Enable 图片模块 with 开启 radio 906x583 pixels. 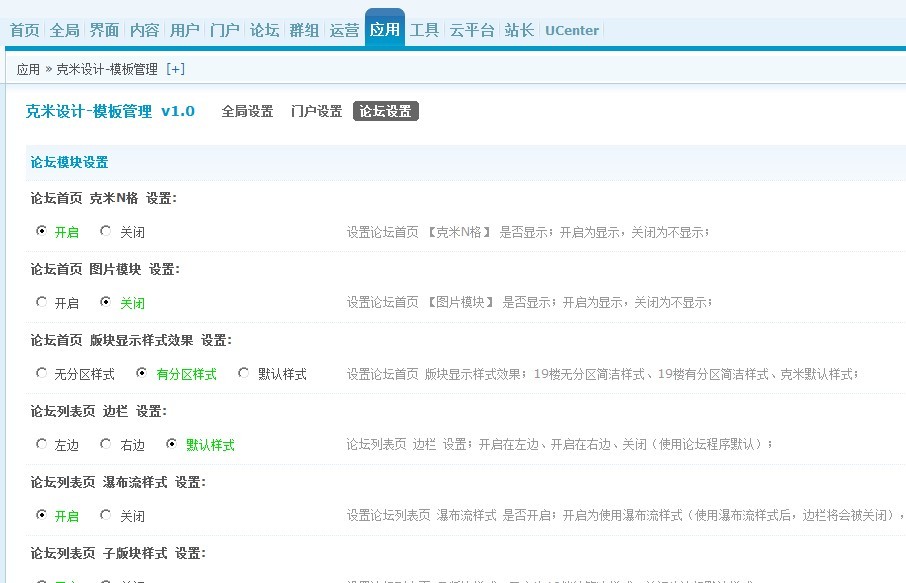[42, 302]
